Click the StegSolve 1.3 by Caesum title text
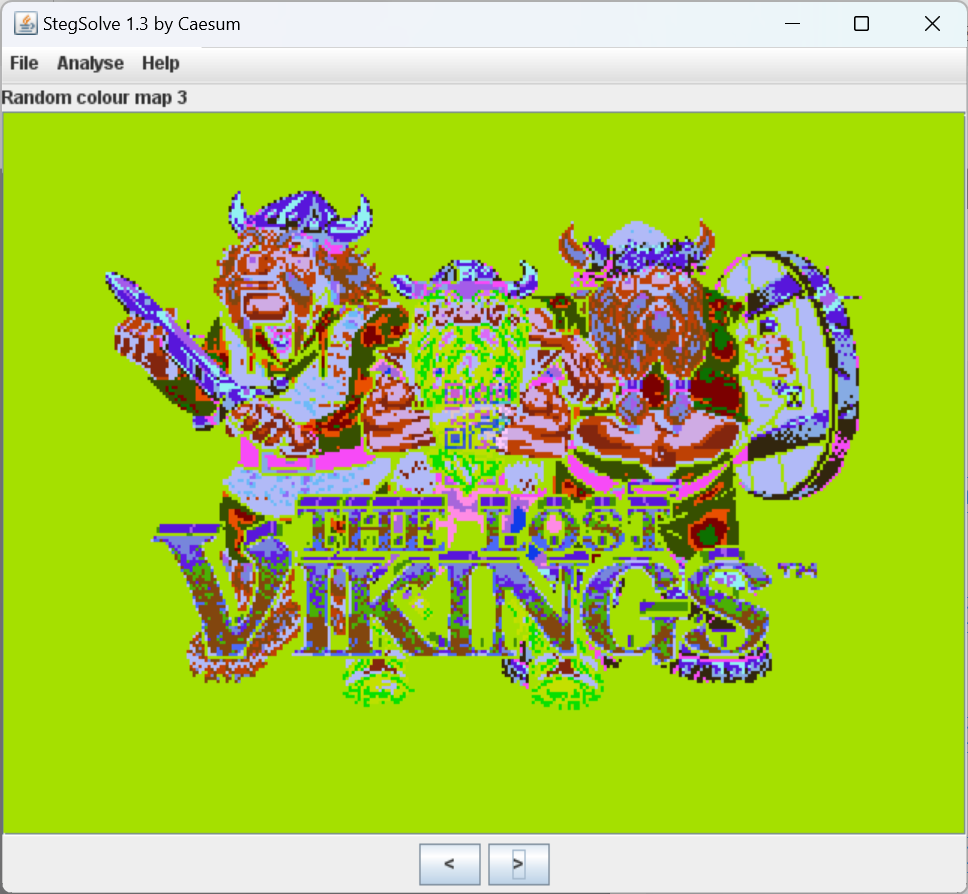 (141, 24)
